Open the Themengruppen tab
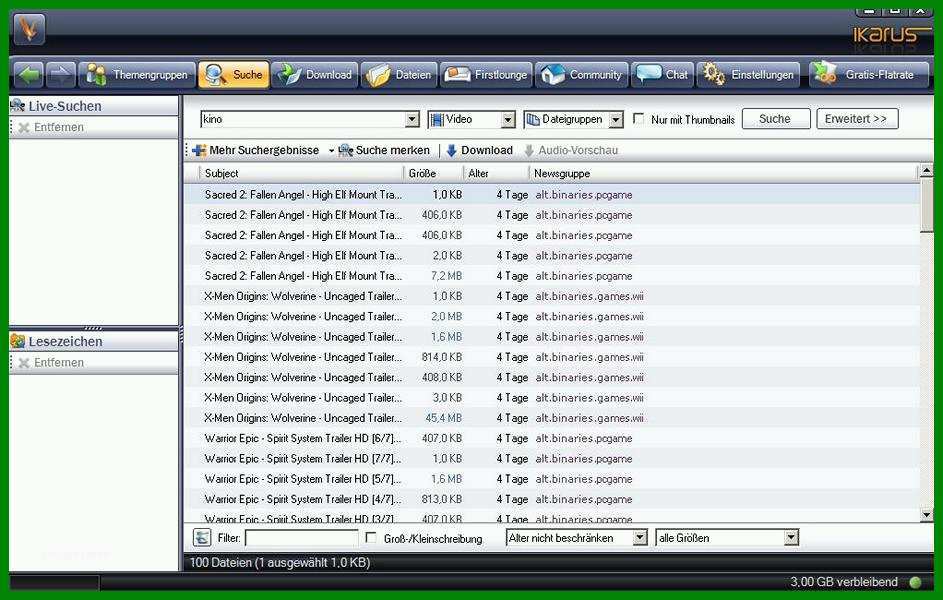The width and height of the screenshot is (943, 600). (137, 75)
